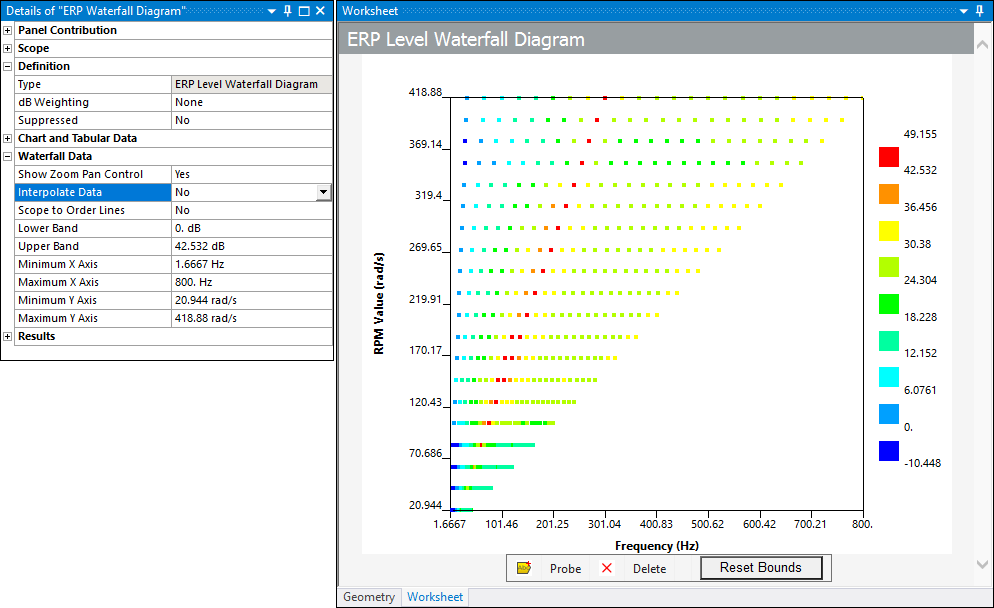Open the Details panel window position menu arrow

272,10
